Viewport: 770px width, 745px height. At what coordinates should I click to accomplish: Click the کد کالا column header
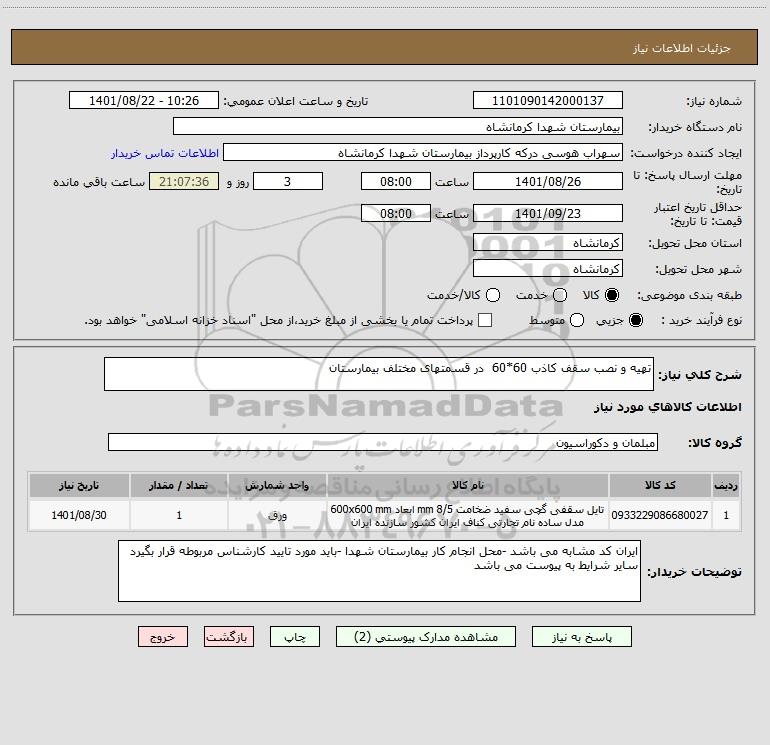point(660,485)
